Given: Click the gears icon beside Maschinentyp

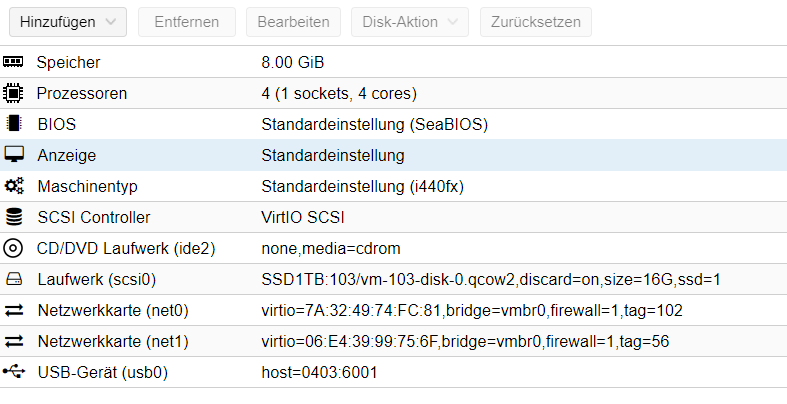Looking at the screenshot, I should [x=14, y=186].
